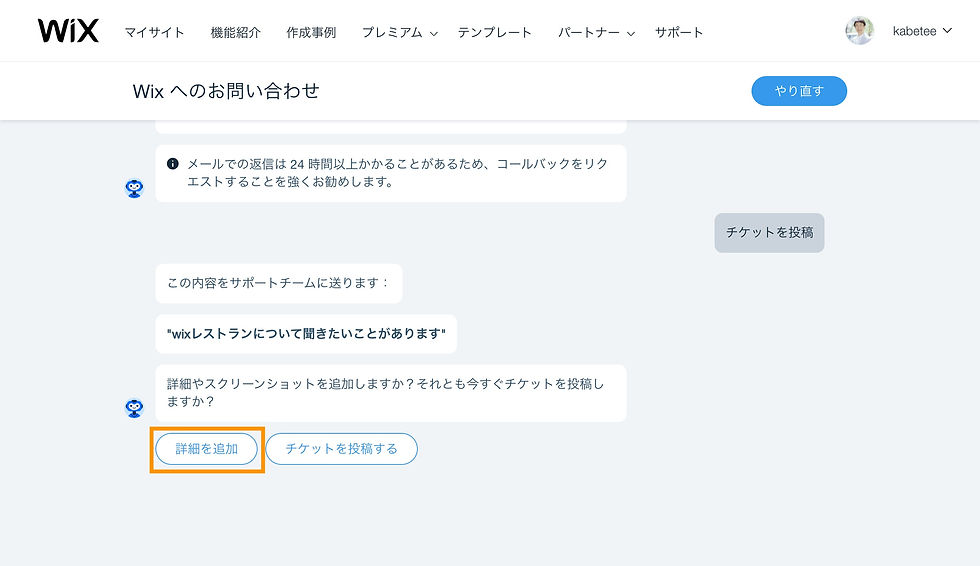Click the Wix logo

(68, 31)
